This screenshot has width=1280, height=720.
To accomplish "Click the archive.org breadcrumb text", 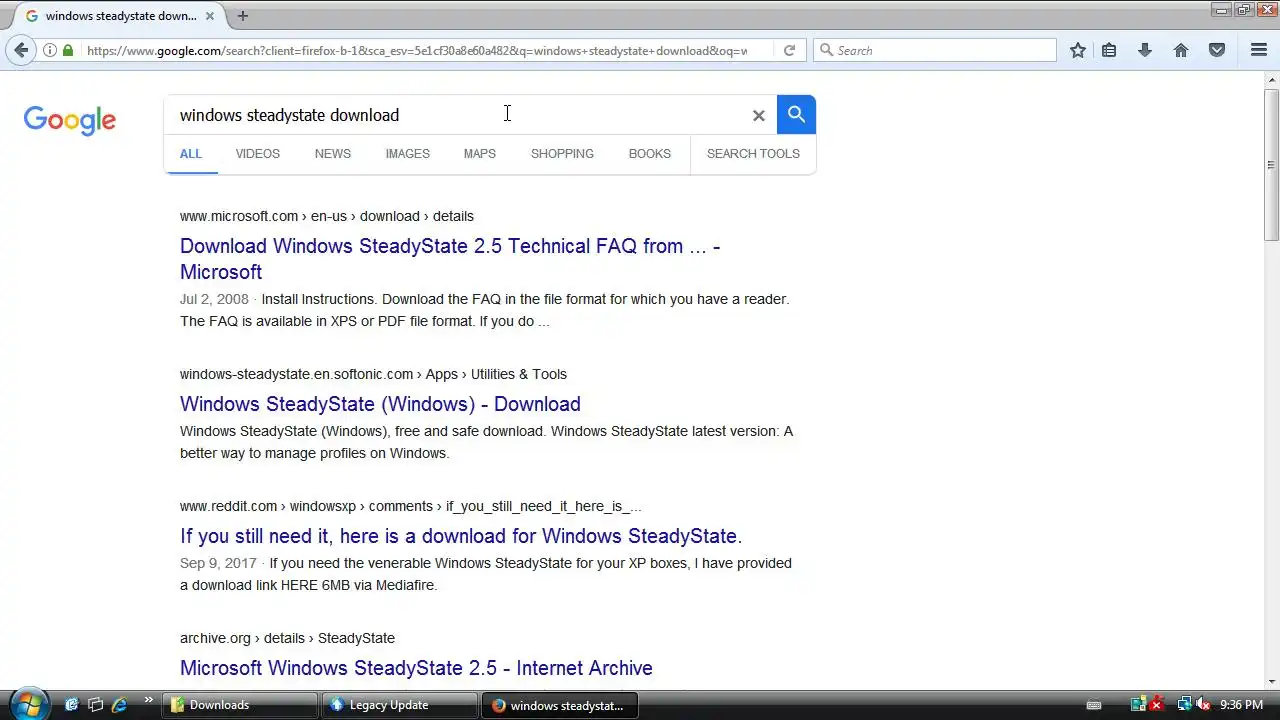I will [215, 638].
